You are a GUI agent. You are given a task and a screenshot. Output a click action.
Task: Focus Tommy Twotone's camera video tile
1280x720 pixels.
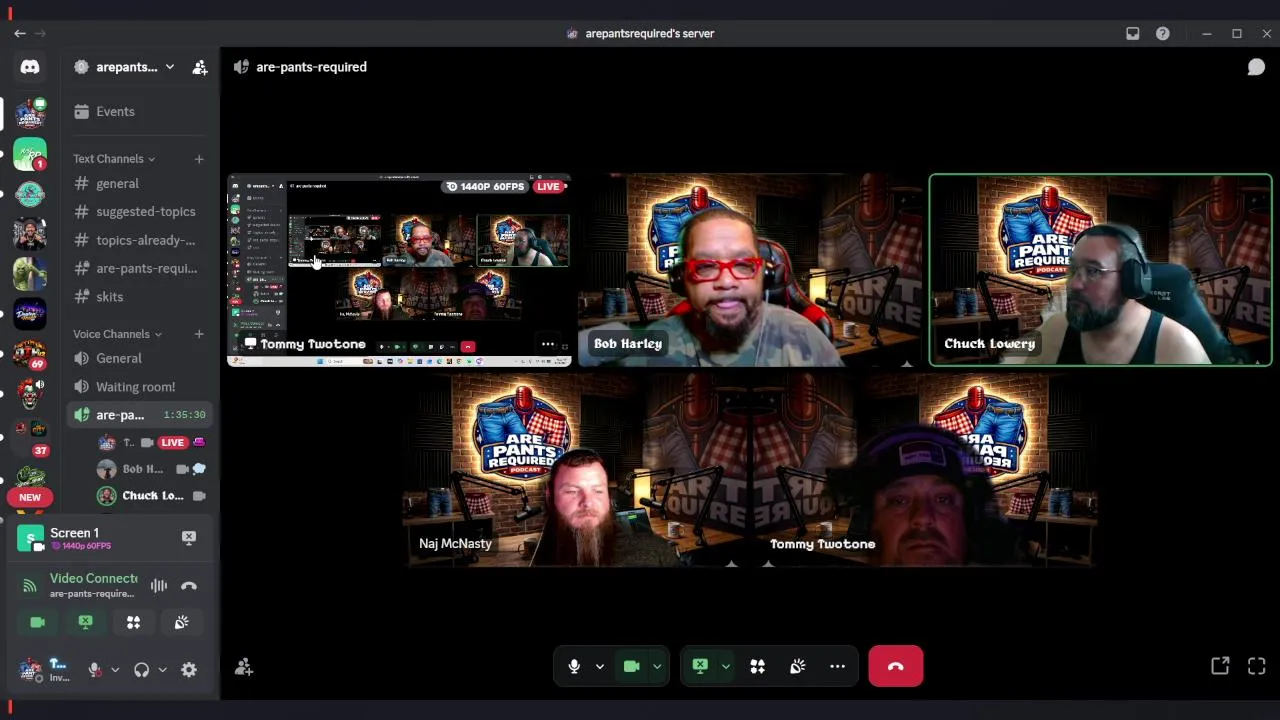point(925,470)
